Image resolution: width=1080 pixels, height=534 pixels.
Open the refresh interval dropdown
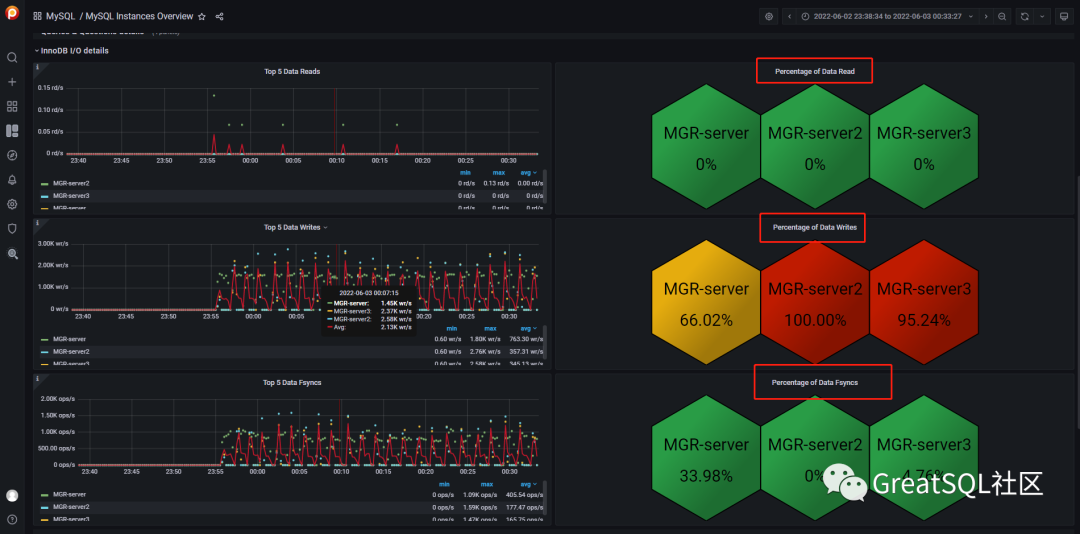(1041, 16)
